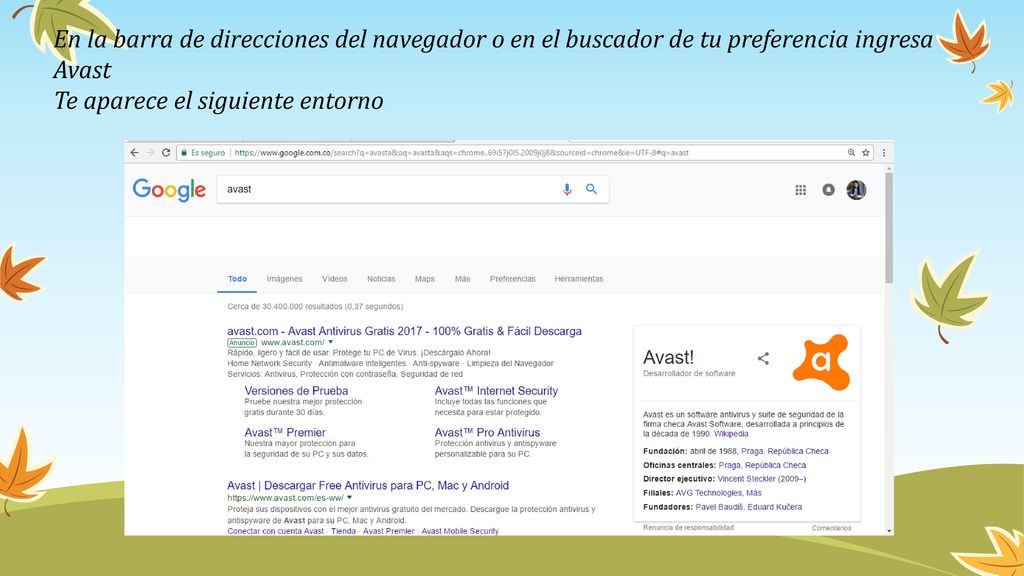Viewport: 1024px width, 576px height.
Task: Click the Anuncio ad label
Action: point(242,342)
